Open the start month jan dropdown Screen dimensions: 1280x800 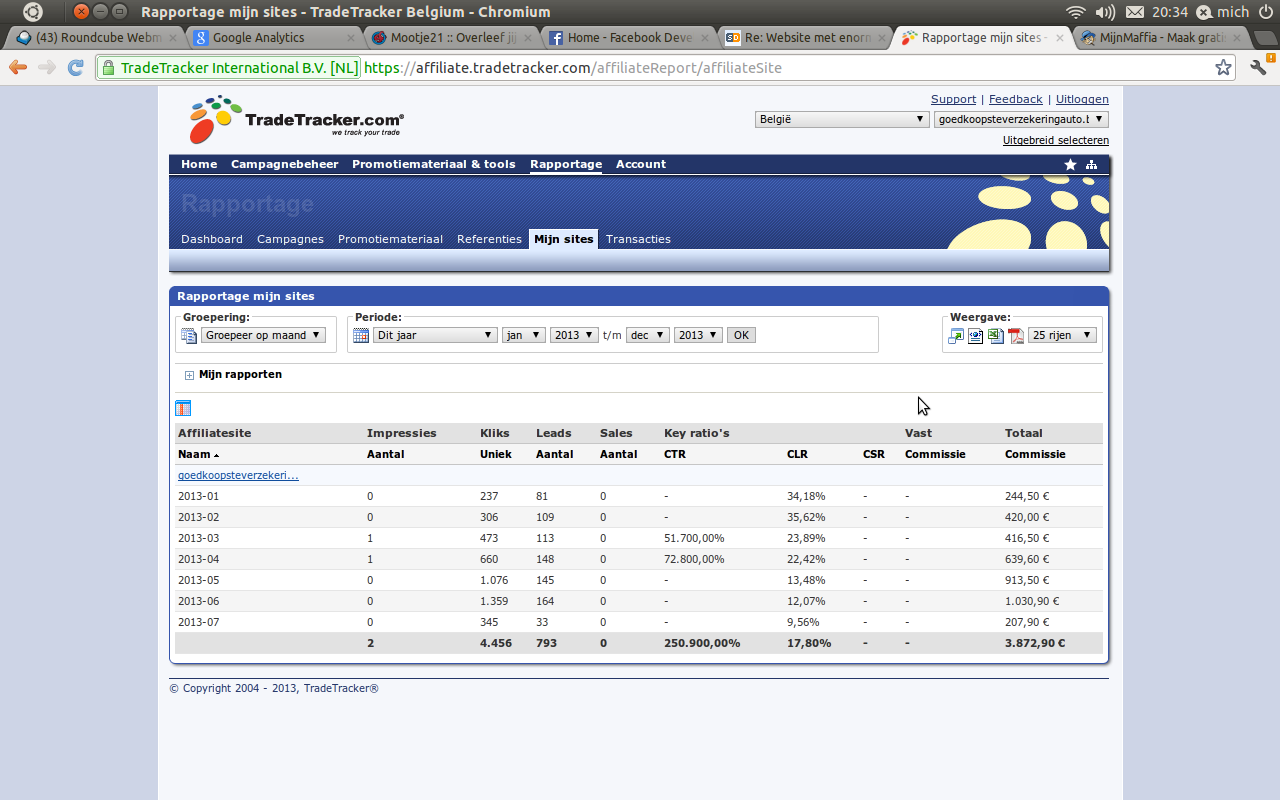tap(523, 335)
